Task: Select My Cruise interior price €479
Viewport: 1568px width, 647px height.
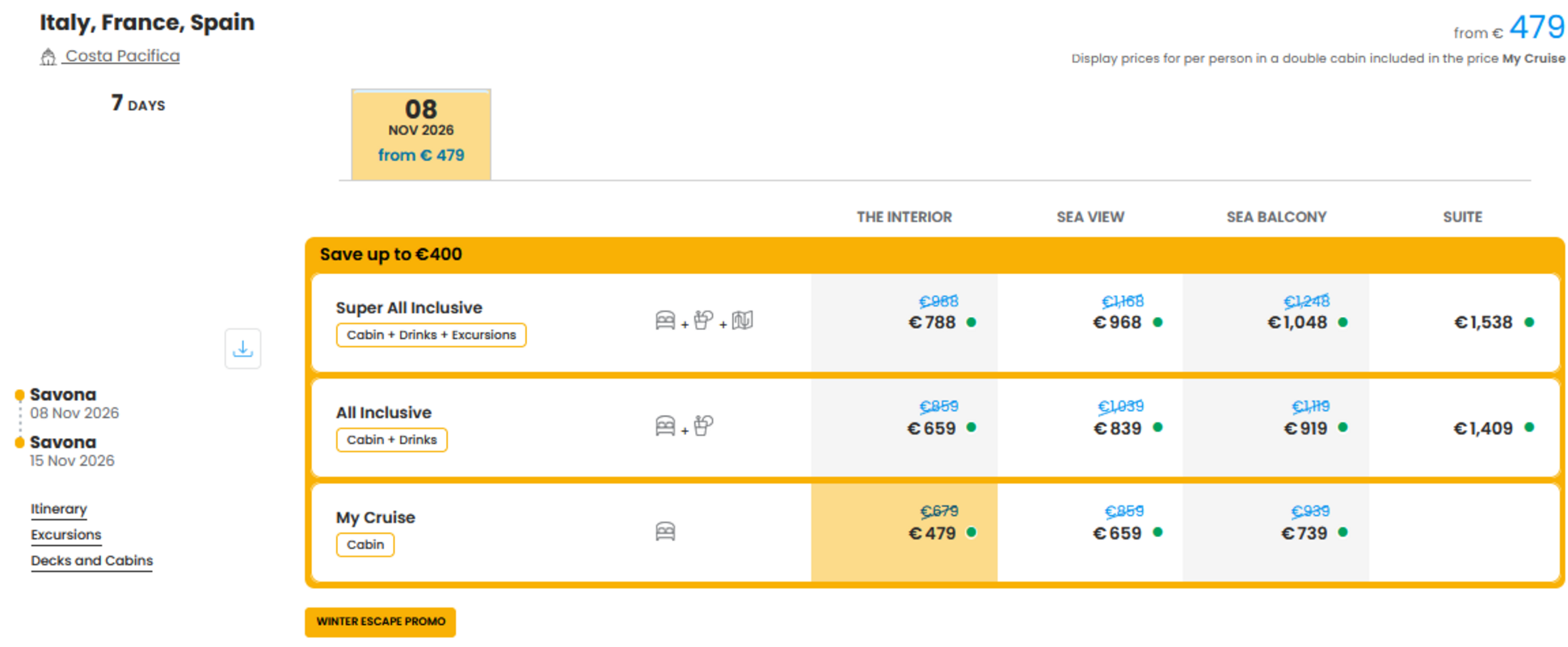Action: point(933,533)
